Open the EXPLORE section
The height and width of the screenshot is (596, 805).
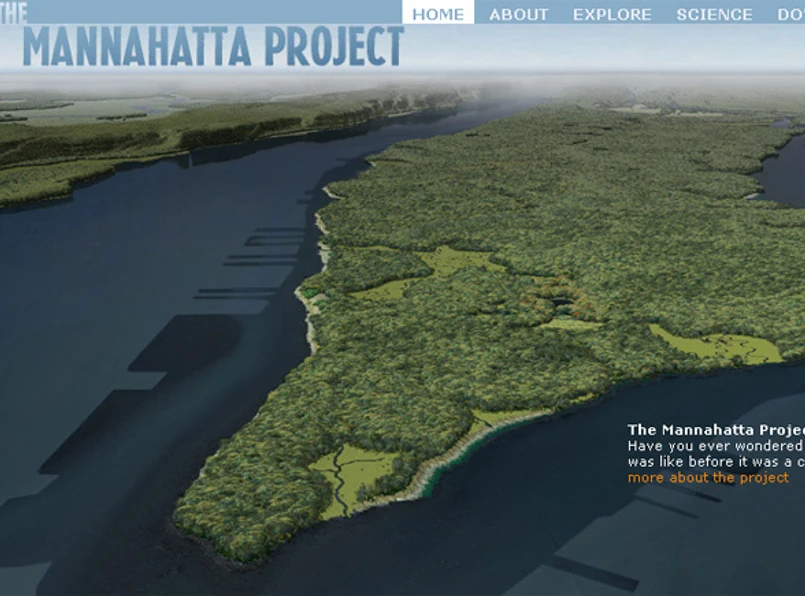[x=612, y=14]
